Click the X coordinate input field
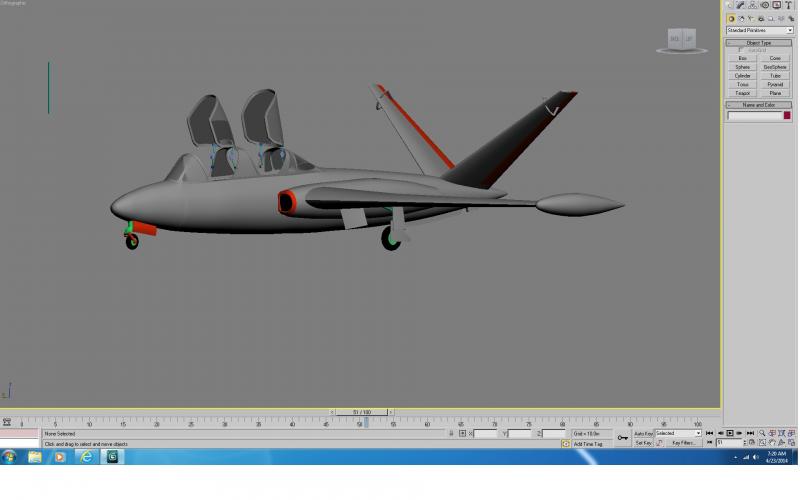800x500 pixels. pyautogui.click(x=485, y=434)
